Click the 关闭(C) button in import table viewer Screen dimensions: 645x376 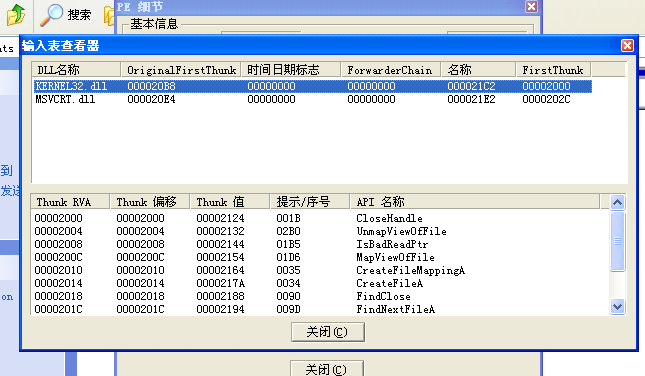328,332
